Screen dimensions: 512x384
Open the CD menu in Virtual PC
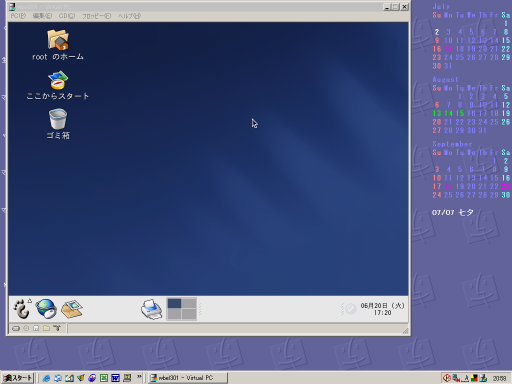click(x=67, y=16)
